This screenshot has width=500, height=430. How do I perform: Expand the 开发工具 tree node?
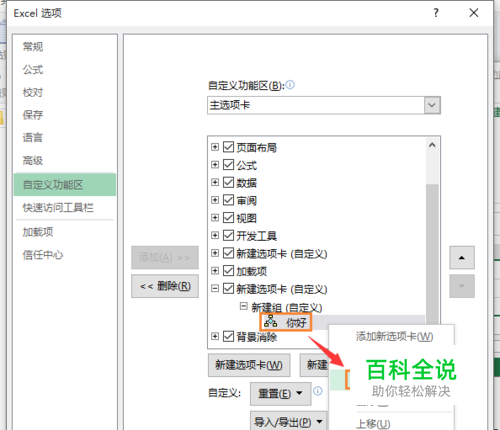(215, 235)
